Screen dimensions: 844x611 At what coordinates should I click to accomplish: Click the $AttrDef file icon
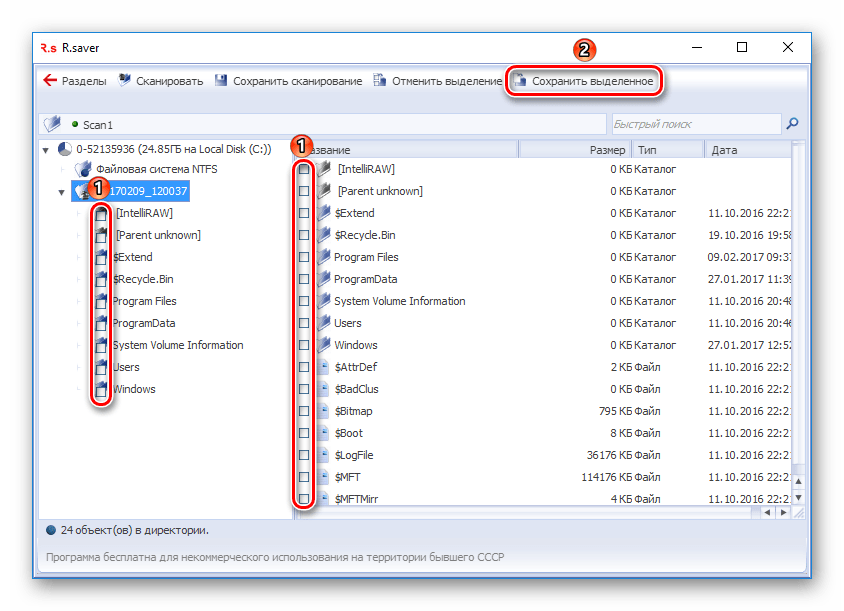(323, 367)
